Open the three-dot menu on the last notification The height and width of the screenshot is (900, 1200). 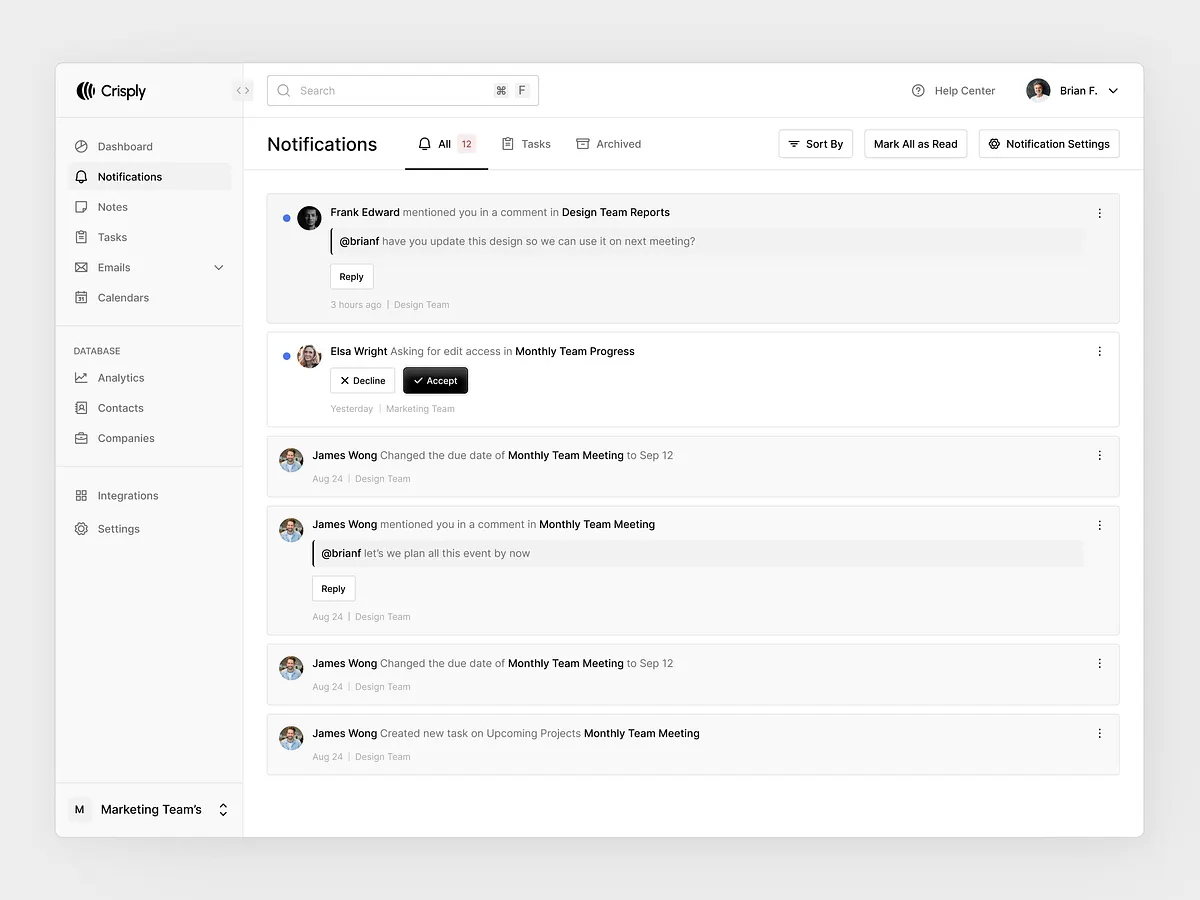pos(1099,733)
